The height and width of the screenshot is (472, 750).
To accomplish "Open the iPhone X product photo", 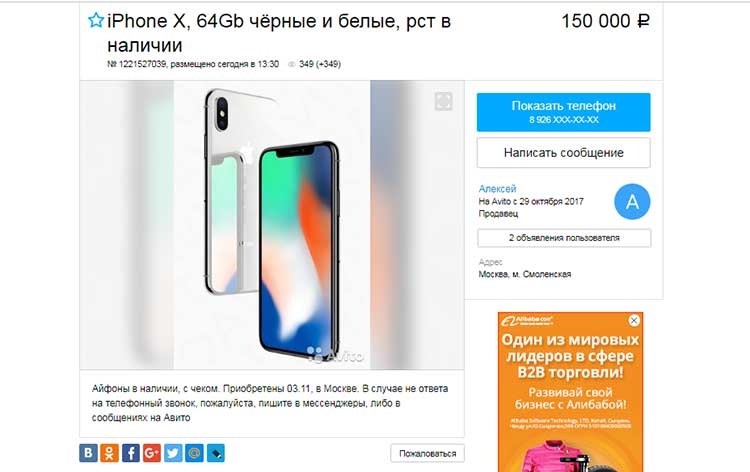I will (x=272, y=225).
